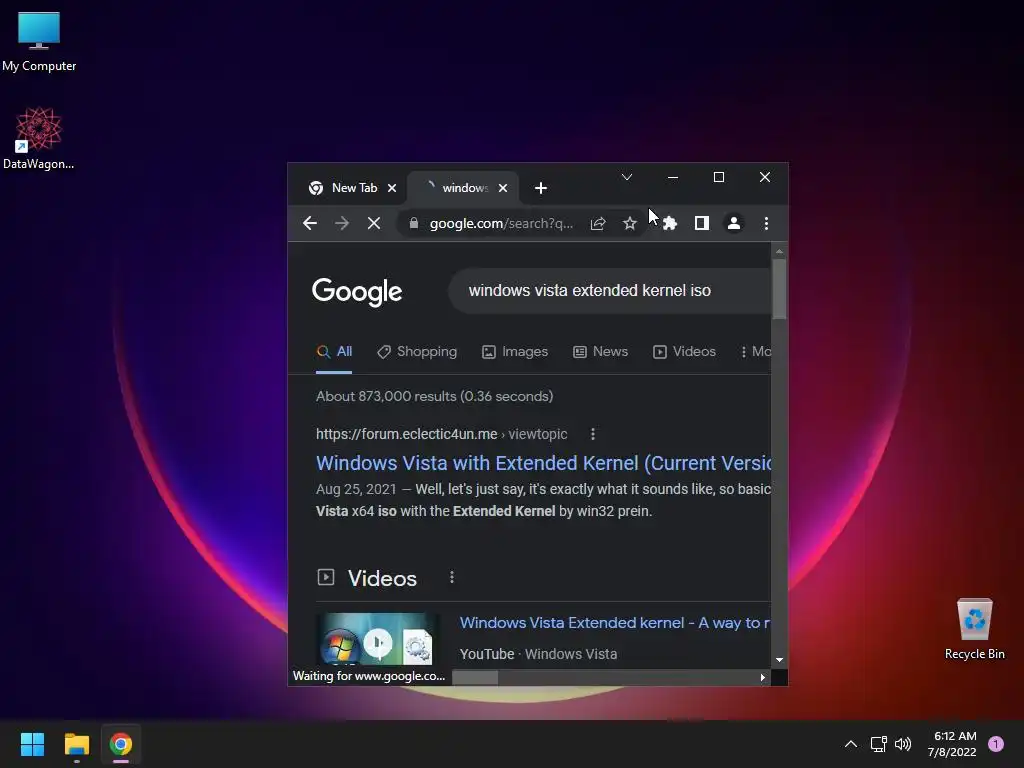Screen dimensions: 1024x768
Task: Close the New Tab tab
Action: point(392,188)
